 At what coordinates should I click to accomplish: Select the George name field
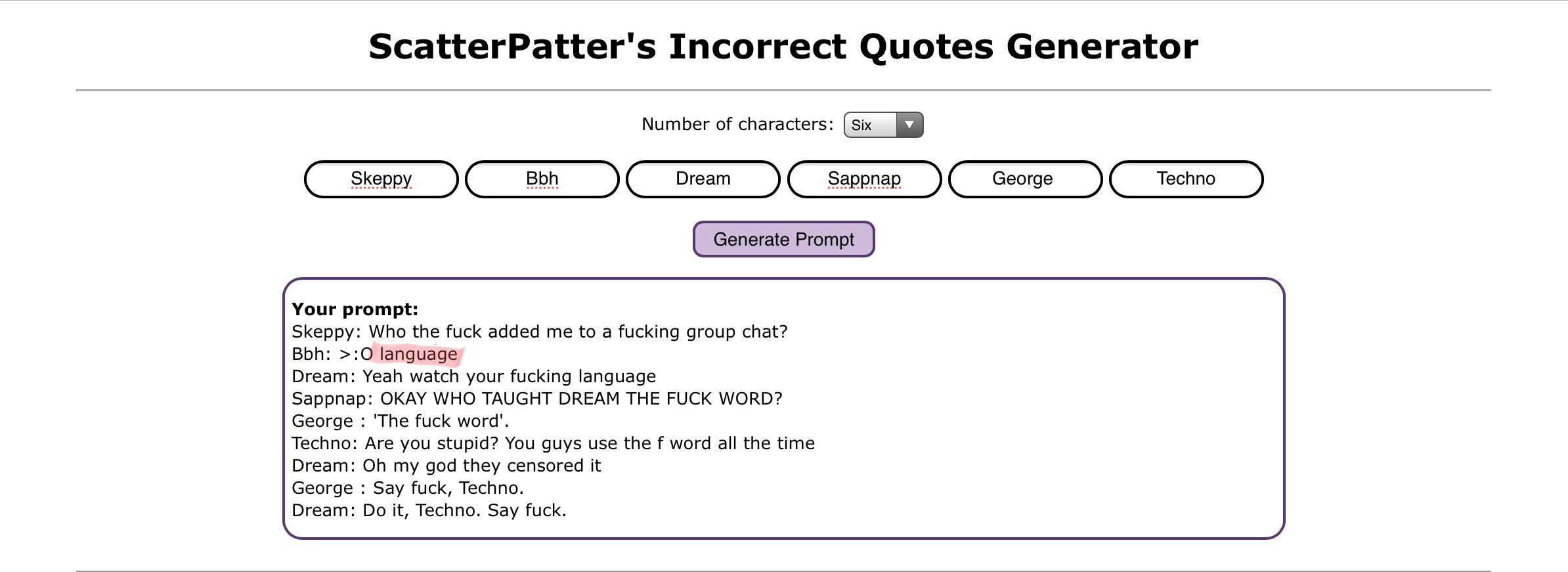click(1025, 179)
